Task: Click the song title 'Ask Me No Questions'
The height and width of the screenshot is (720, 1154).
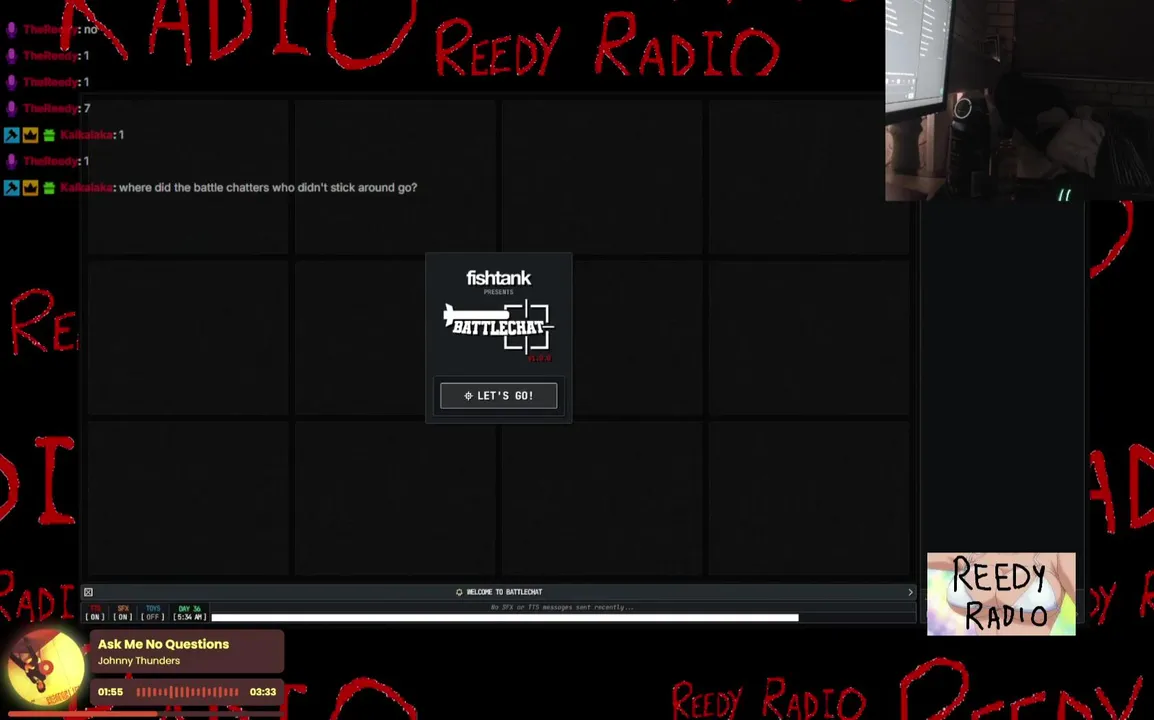Action: click(x=163, y=644)
